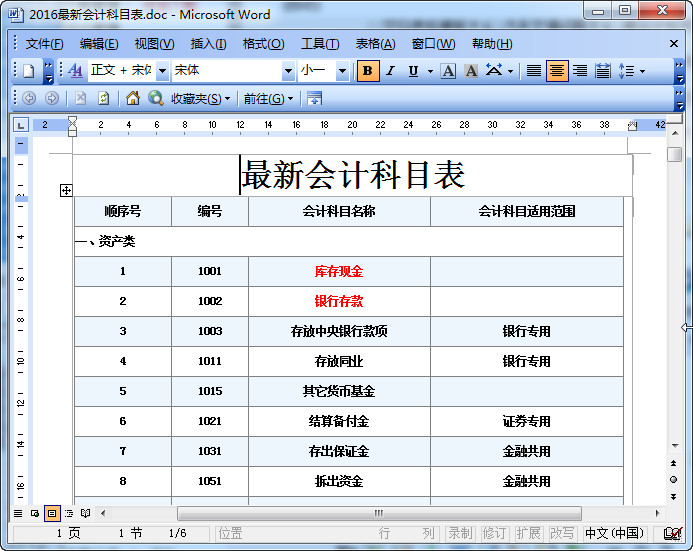Toggle 改写 overtype mode in status bar

coord(562,533)
